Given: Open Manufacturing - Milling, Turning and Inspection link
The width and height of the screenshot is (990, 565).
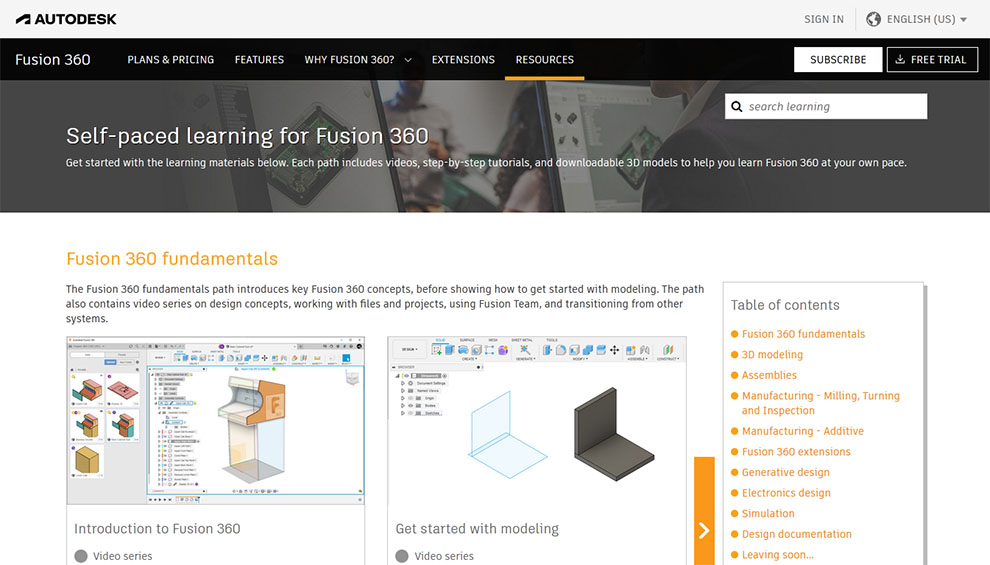Looking at the screenshot, I should point(820,403).
